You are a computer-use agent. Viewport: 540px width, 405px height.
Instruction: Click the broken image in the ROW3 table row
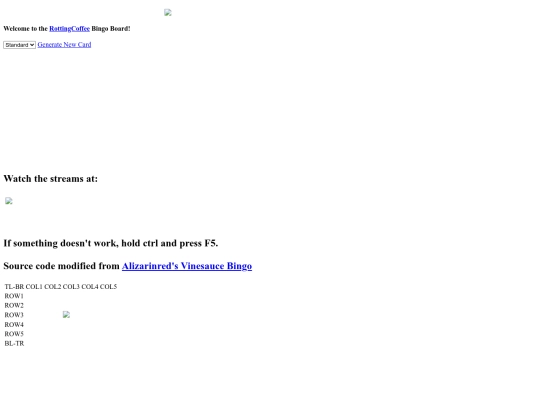[66, 314]
